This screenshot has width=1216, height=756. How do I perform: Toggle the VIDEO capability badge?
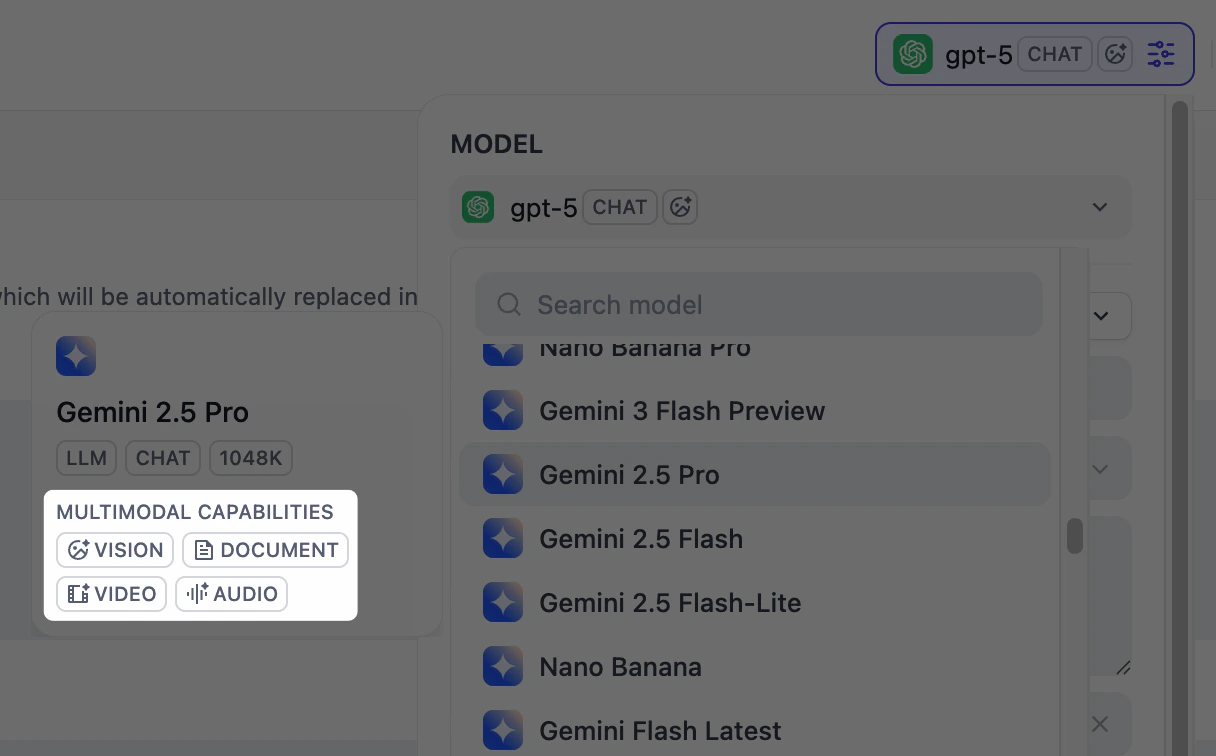click(111, 593)
